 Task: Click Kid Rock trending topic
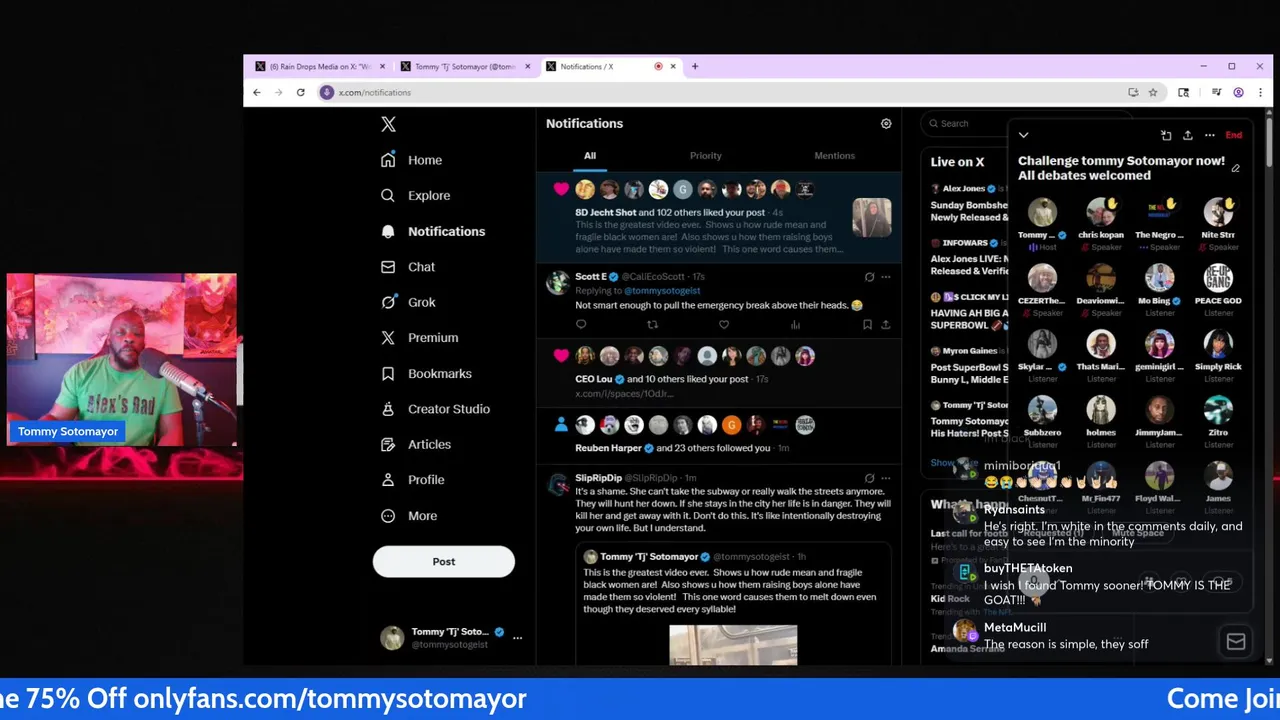coord(950,599)
